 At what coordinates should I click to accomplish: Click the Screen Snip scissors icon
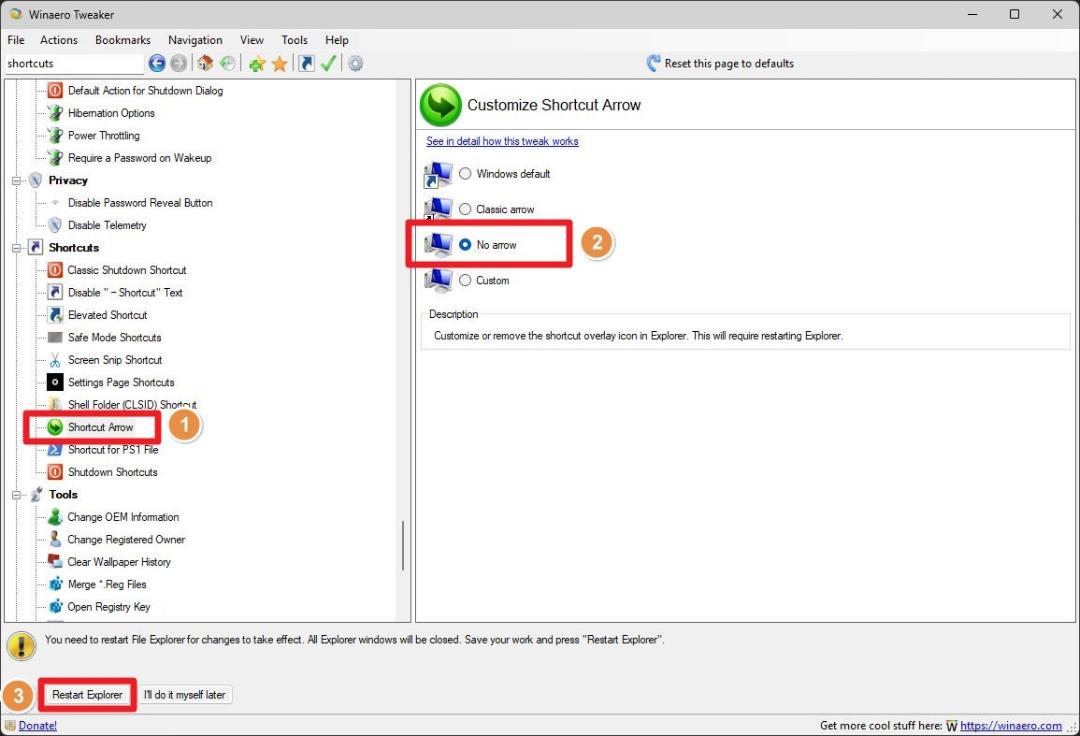(x=55, y=360)
